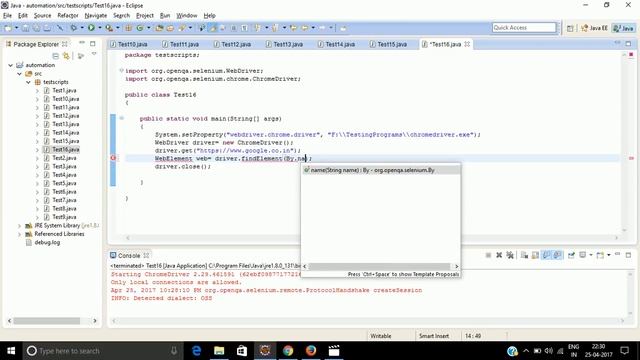This screenshot has width=640, height=360.
Task: Click the New file wizard icon
Action: [8, 28]
